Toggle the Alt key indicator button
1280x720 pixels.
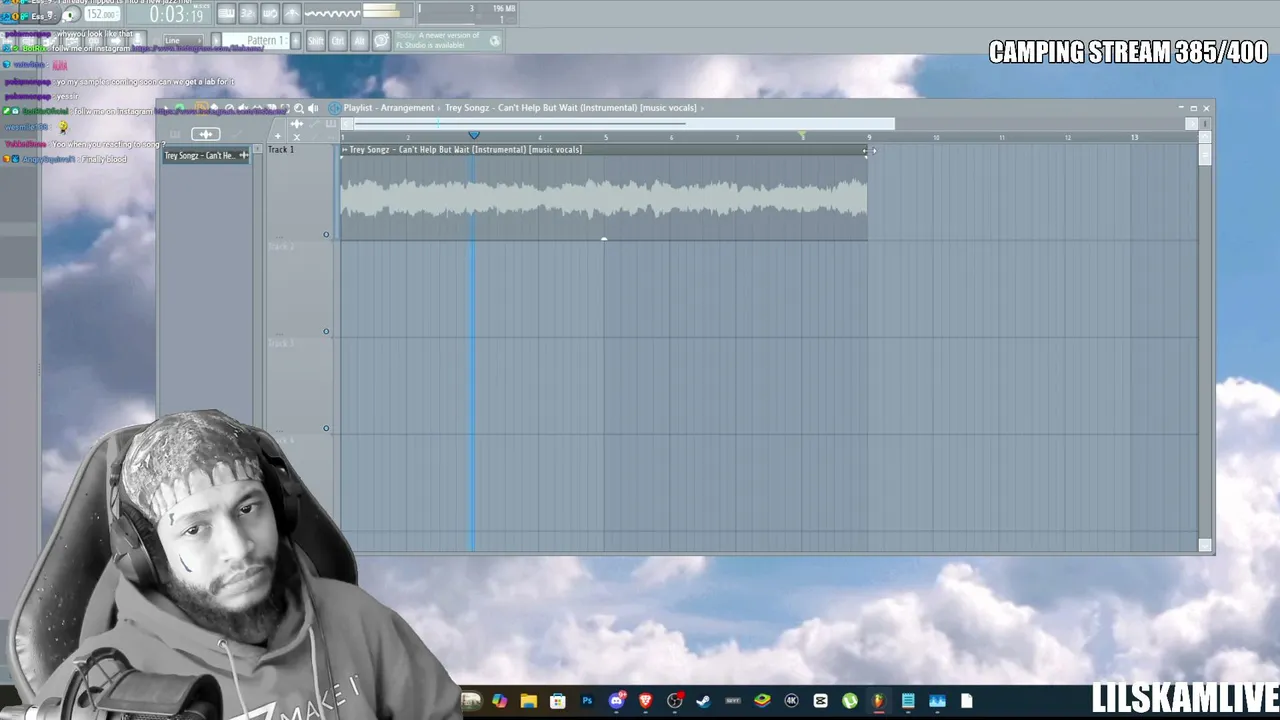pos(359,41)
